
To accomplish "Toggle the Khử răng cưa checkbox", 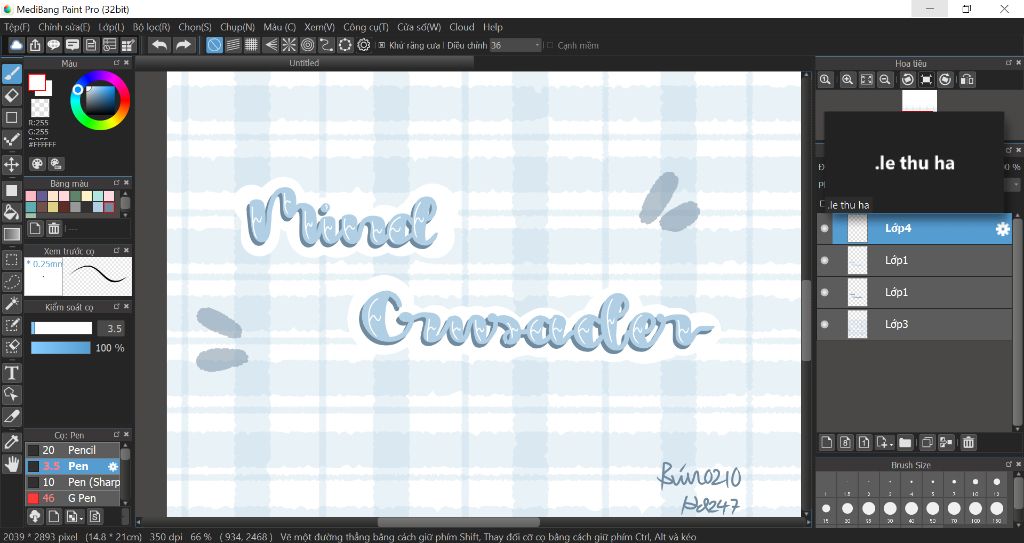I will pos(382,45).
